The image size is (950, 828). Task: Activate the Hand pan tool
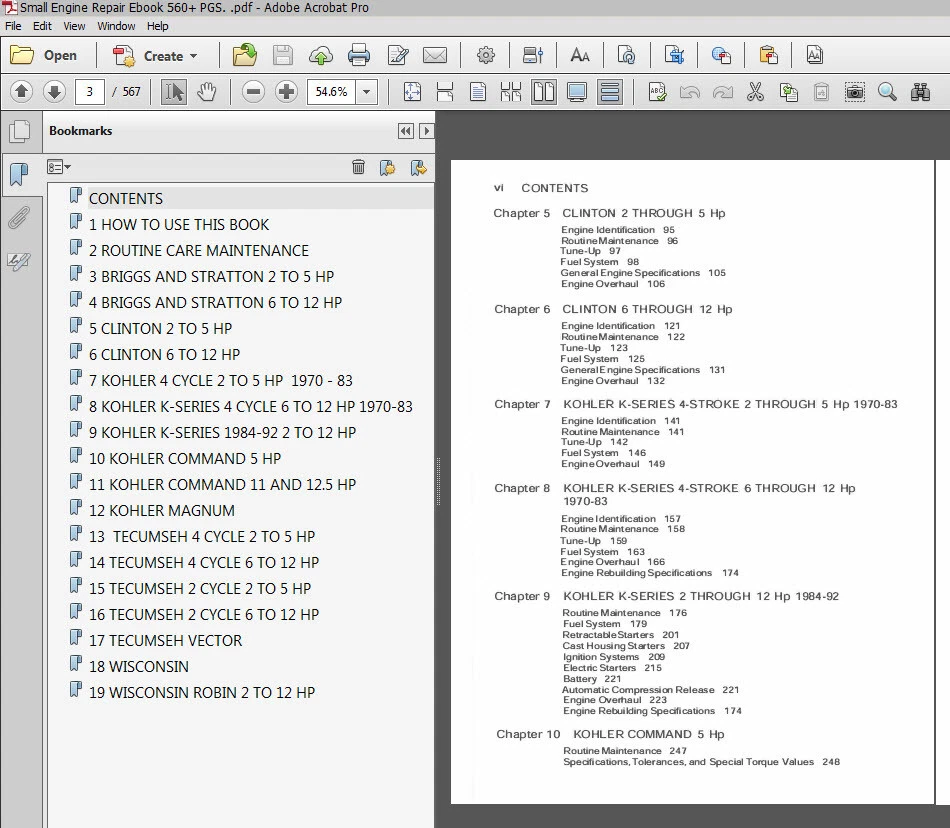click(207, 92)
